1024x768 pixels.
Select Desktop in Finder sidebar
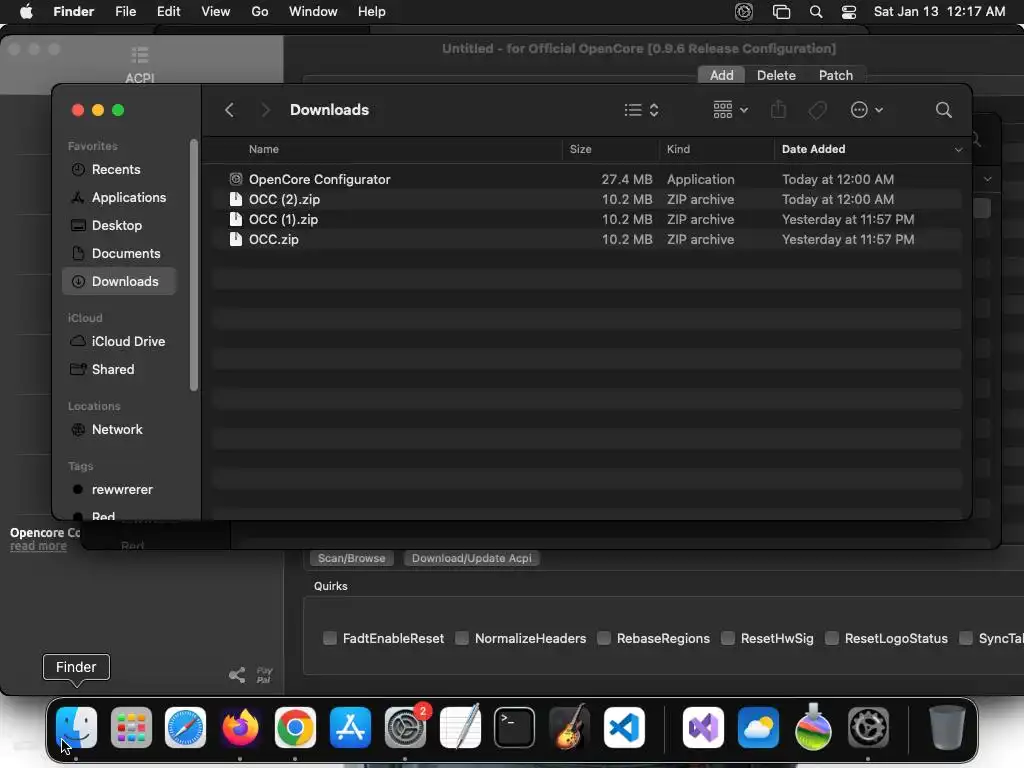(x=119, y=225)
